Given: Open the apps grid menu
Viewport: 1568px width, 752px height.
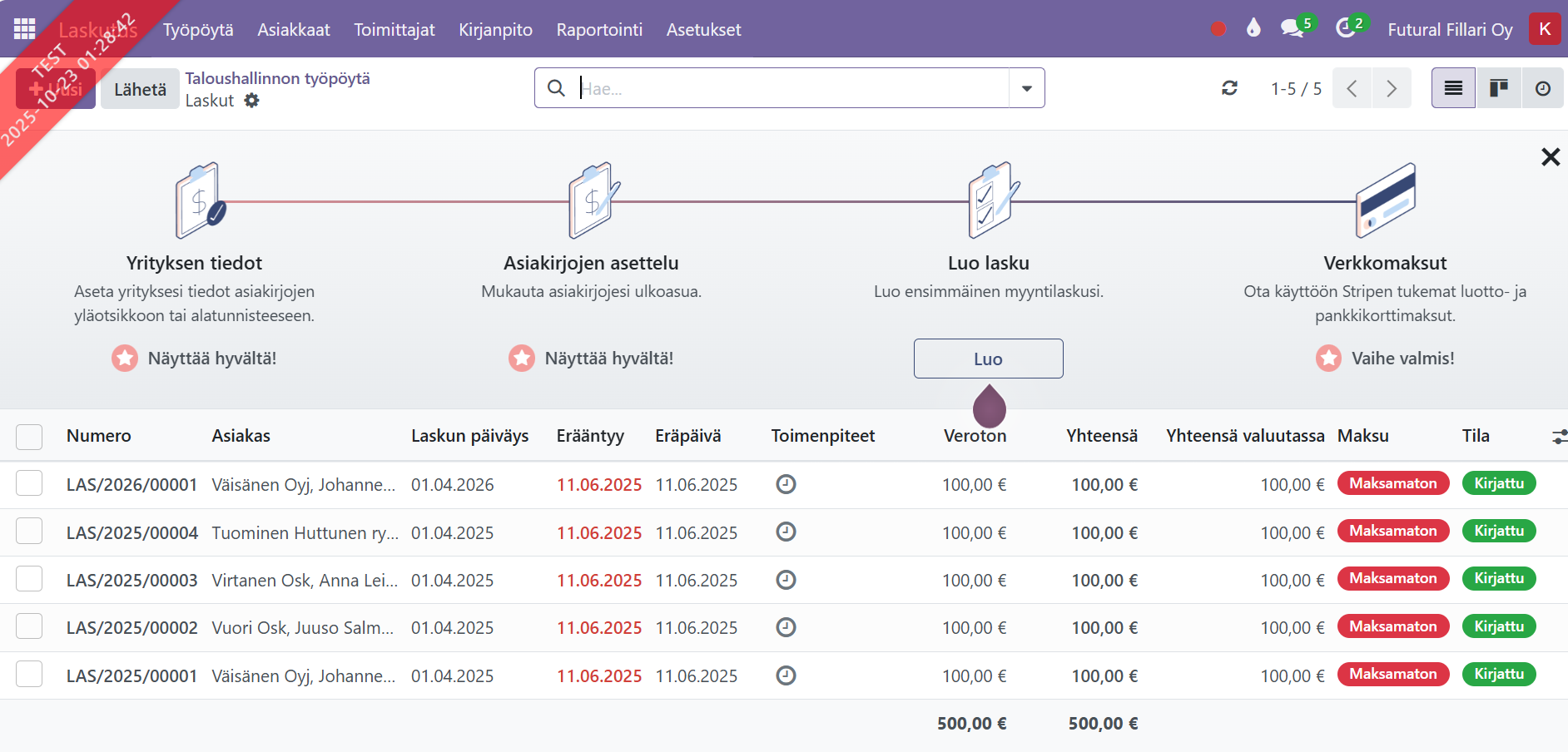Looking at the screenshot, I should 24,29.
